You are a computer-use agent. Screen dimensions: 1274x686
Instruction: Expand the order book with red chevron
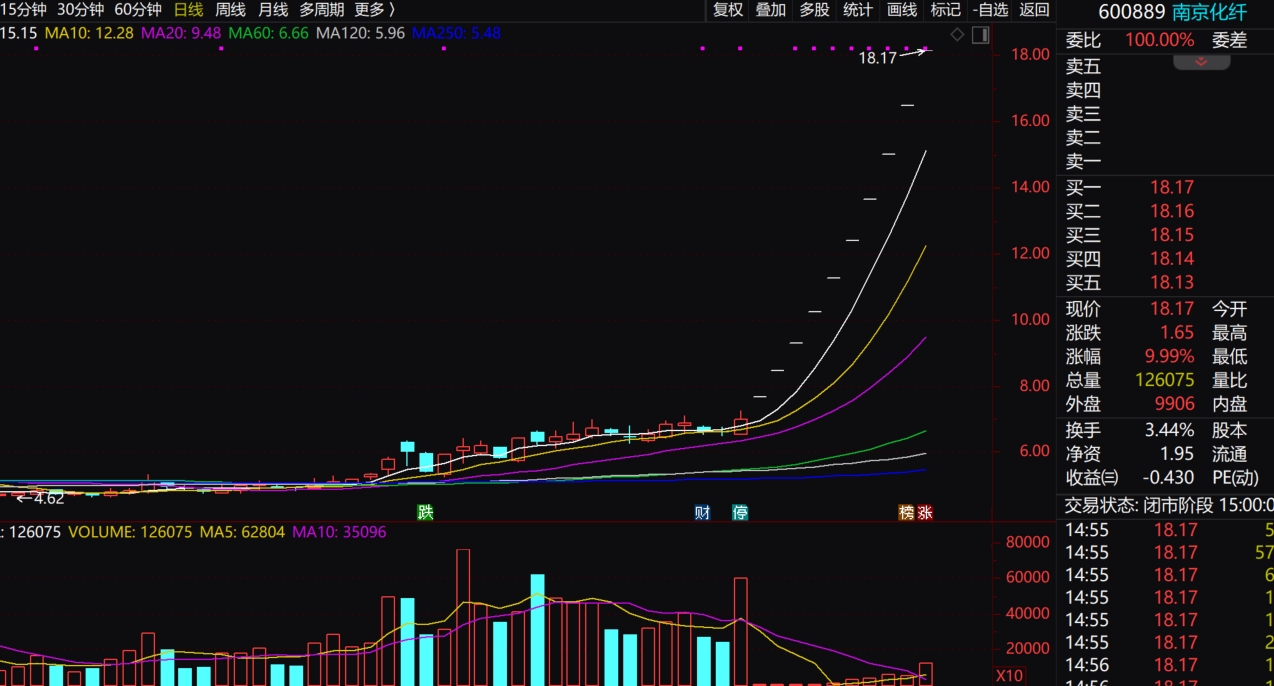click(1201, 62)
